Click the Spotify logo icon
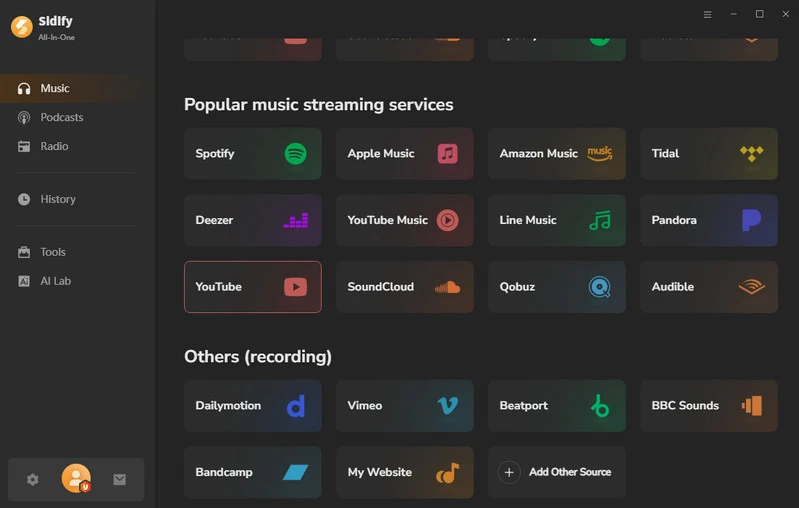This screenshot has width=799, height=508. click(x=296, y=153)
